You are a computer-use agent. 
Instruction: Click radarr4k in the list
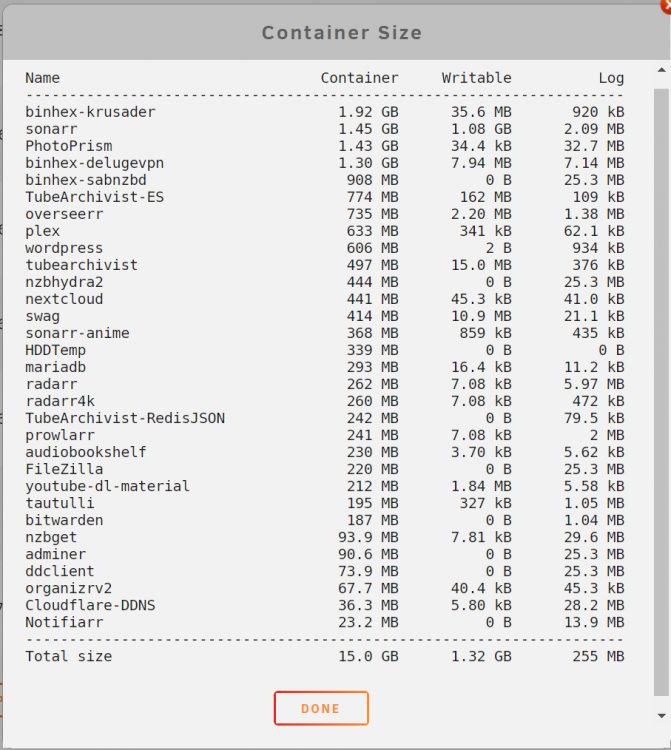click(x=60, y=401)
